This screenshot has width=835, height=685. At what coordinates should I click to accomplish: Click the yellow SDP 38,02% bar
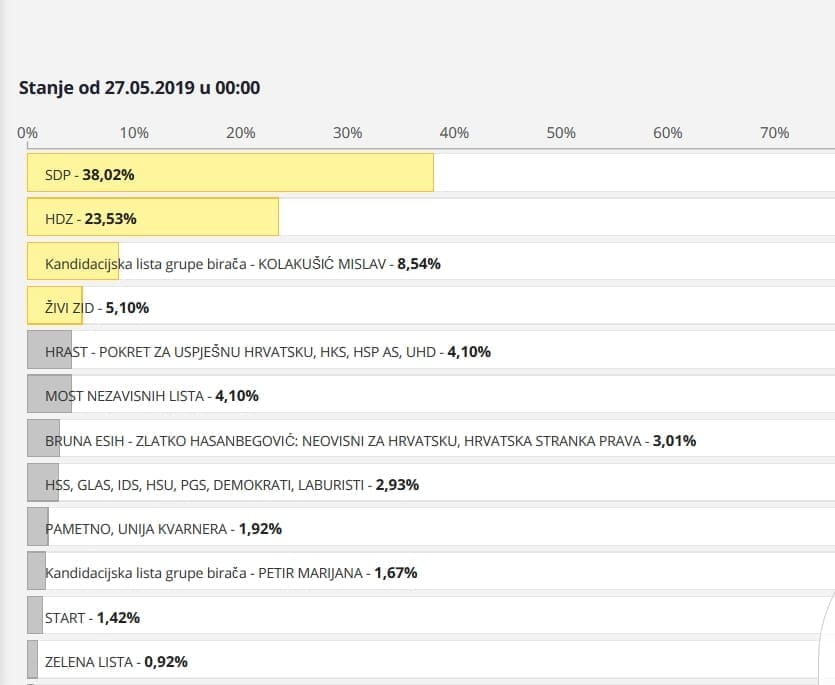[230, 173]
